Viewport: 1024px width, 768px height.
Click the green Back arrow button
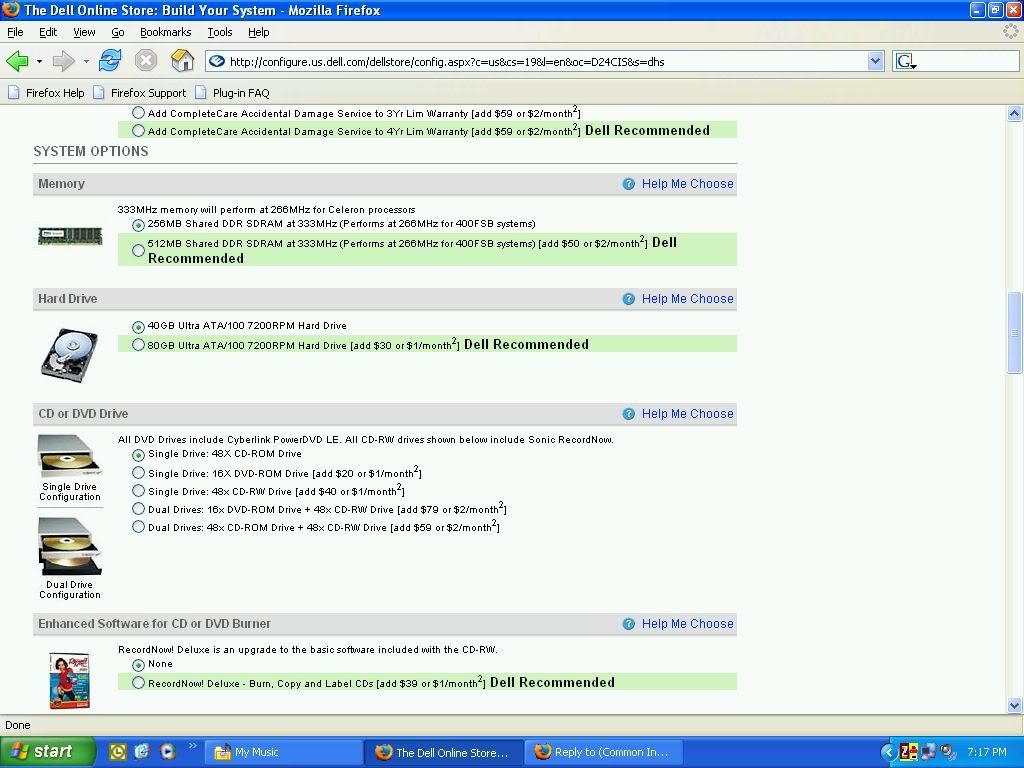pos(18,61)
